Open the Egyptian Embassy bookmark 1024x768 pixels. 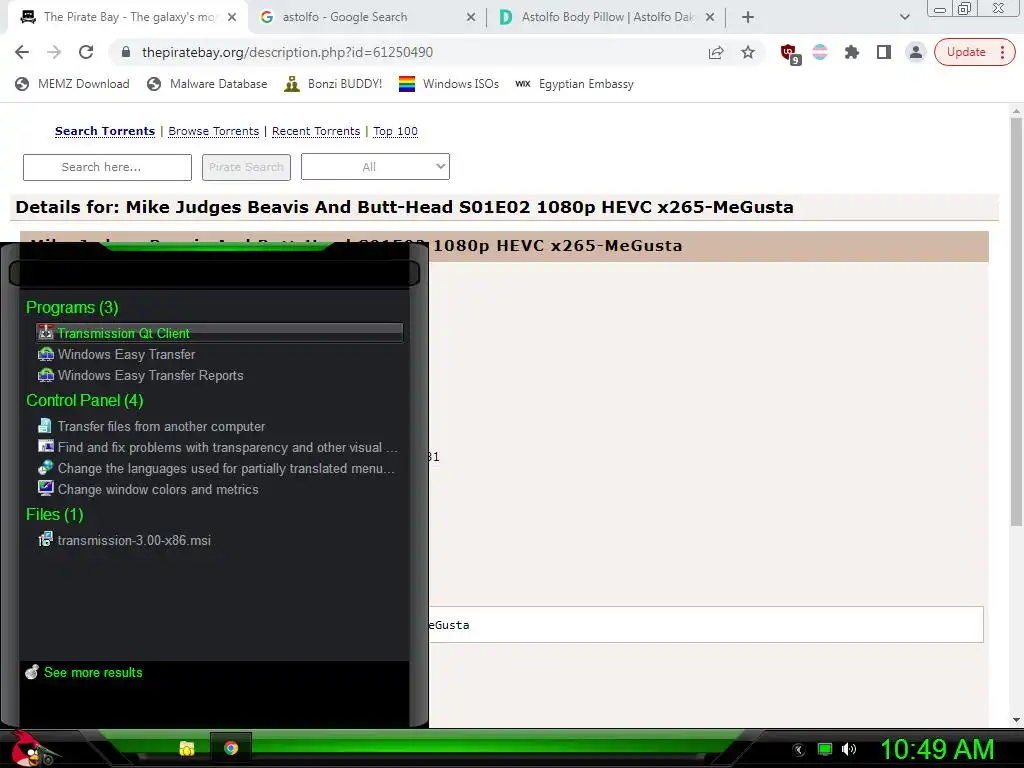(x=574, y=84)
